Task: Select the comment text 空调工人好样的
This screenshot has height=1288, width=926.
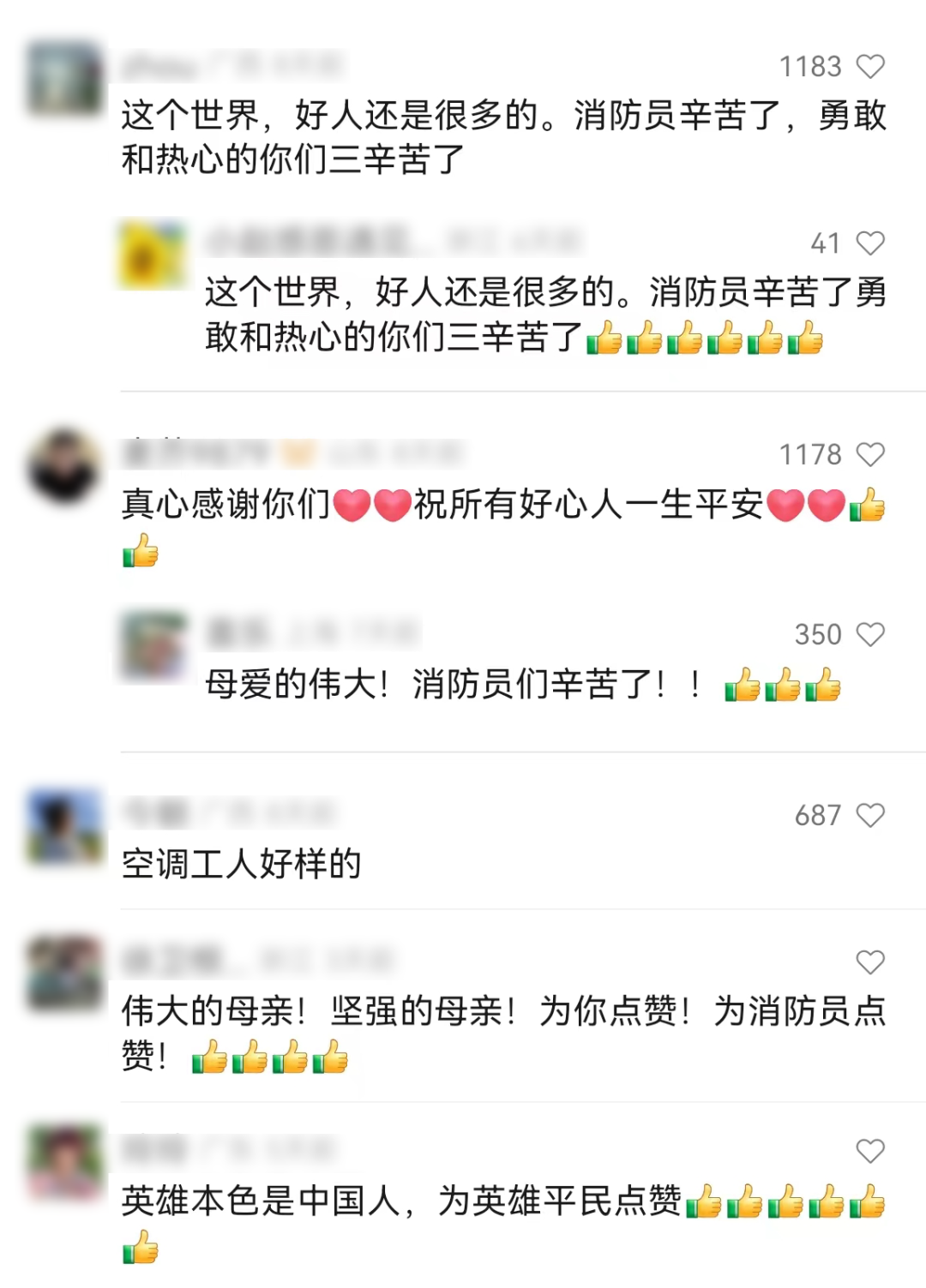Action: pos(242,864)
